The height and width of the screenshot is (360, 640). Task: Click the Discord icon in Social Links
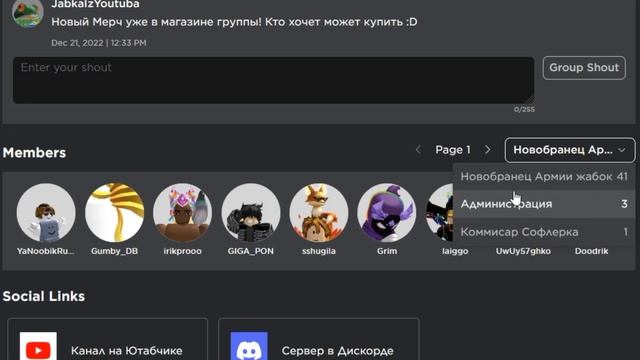pos(249,347)
